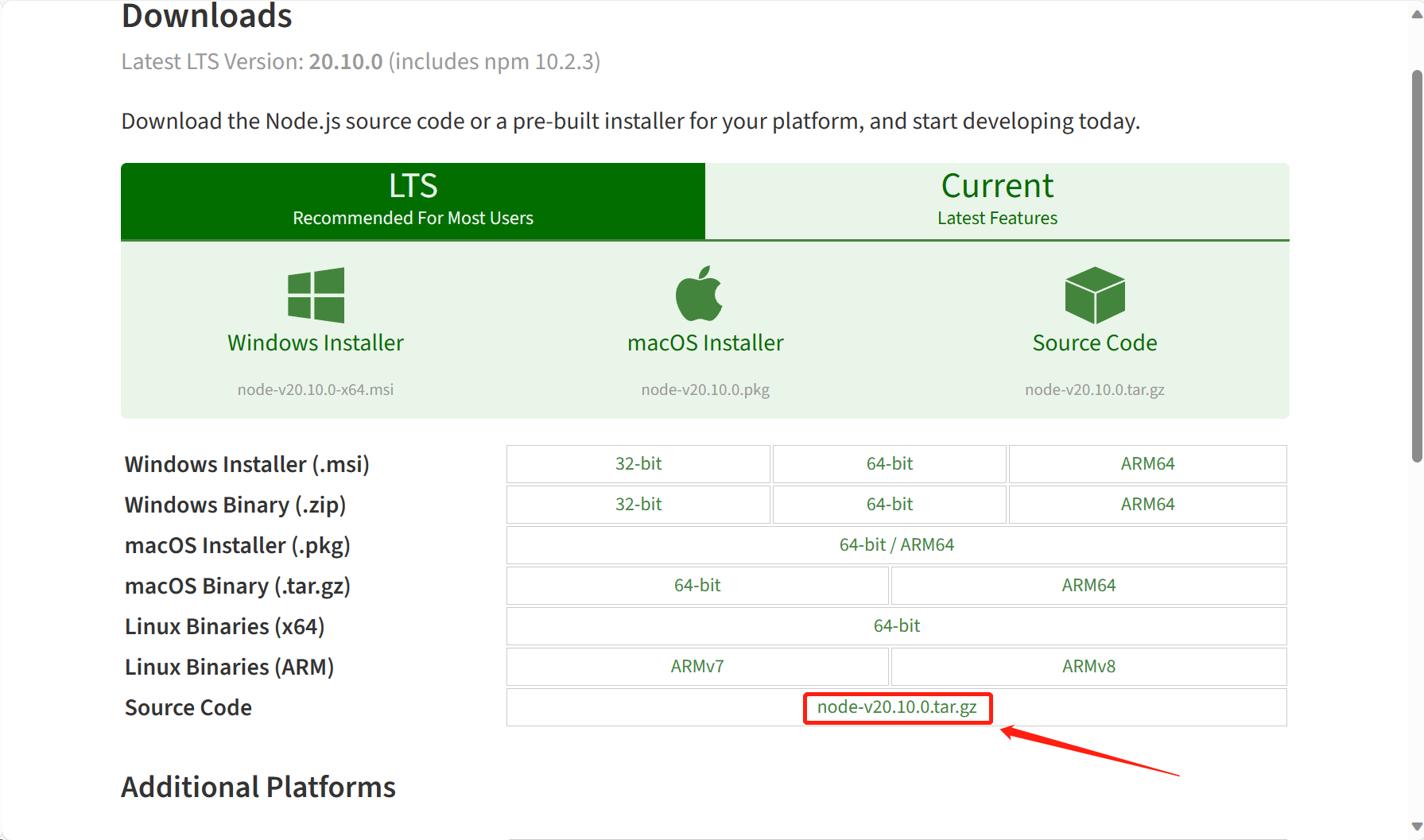Download Linux Binaries ARMv7
This screenshot has height=840, width=1424.
(x=697, y=667)
